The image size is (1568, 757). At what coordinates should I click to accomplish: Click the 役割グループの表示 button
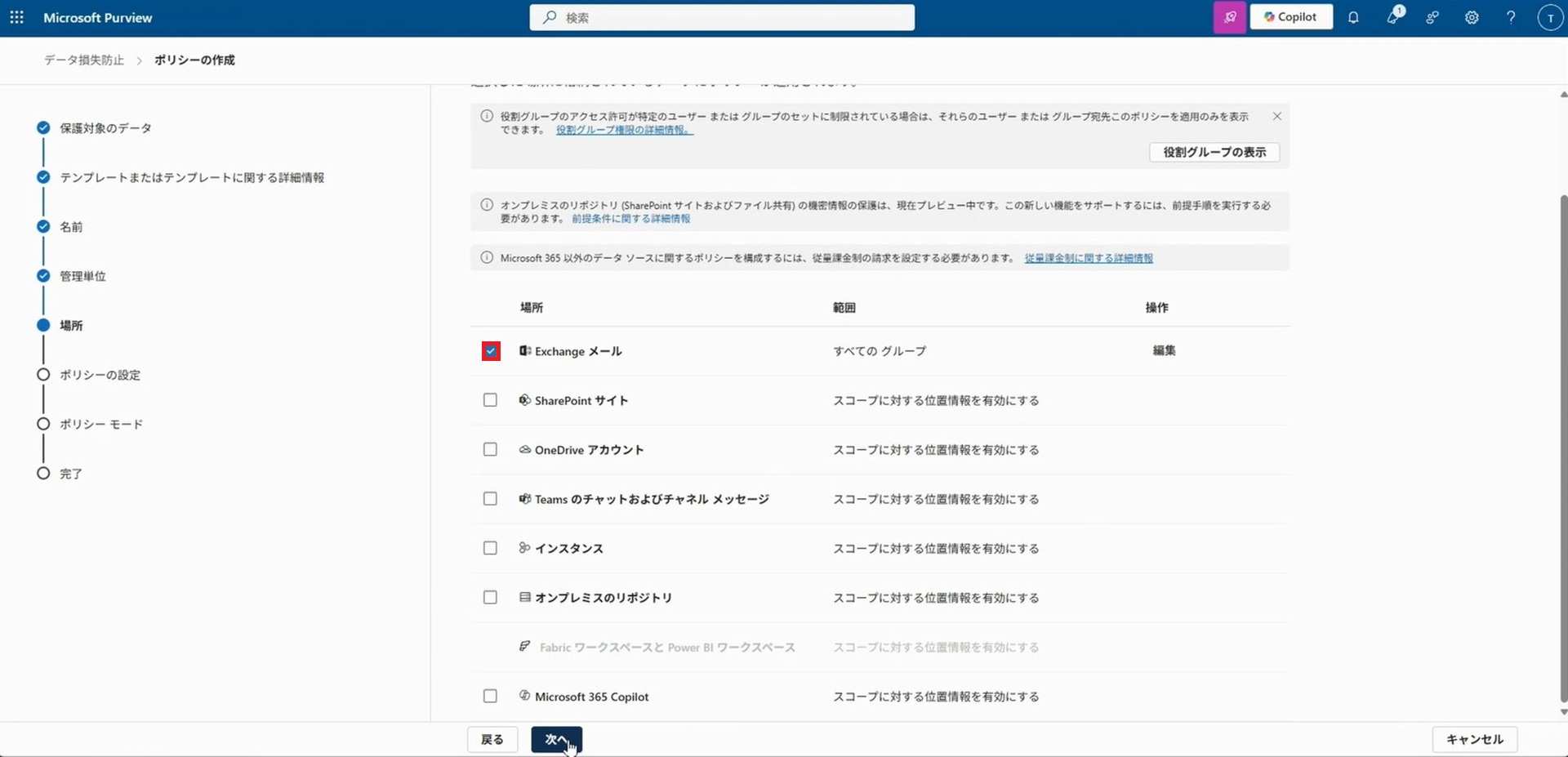tap(1214, 152)
